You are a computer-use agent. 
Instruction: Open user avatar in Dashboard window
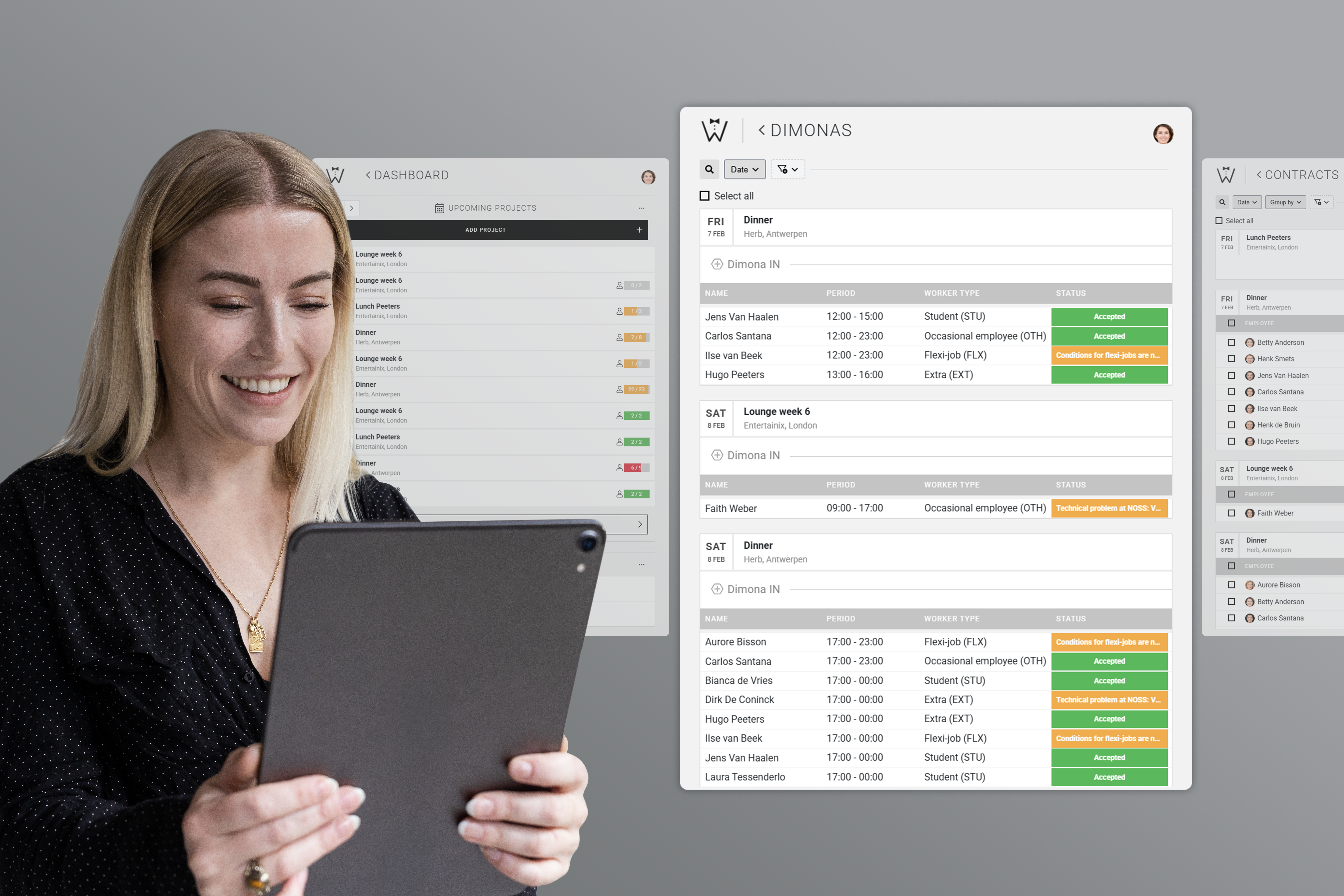[x=647, y=177]
